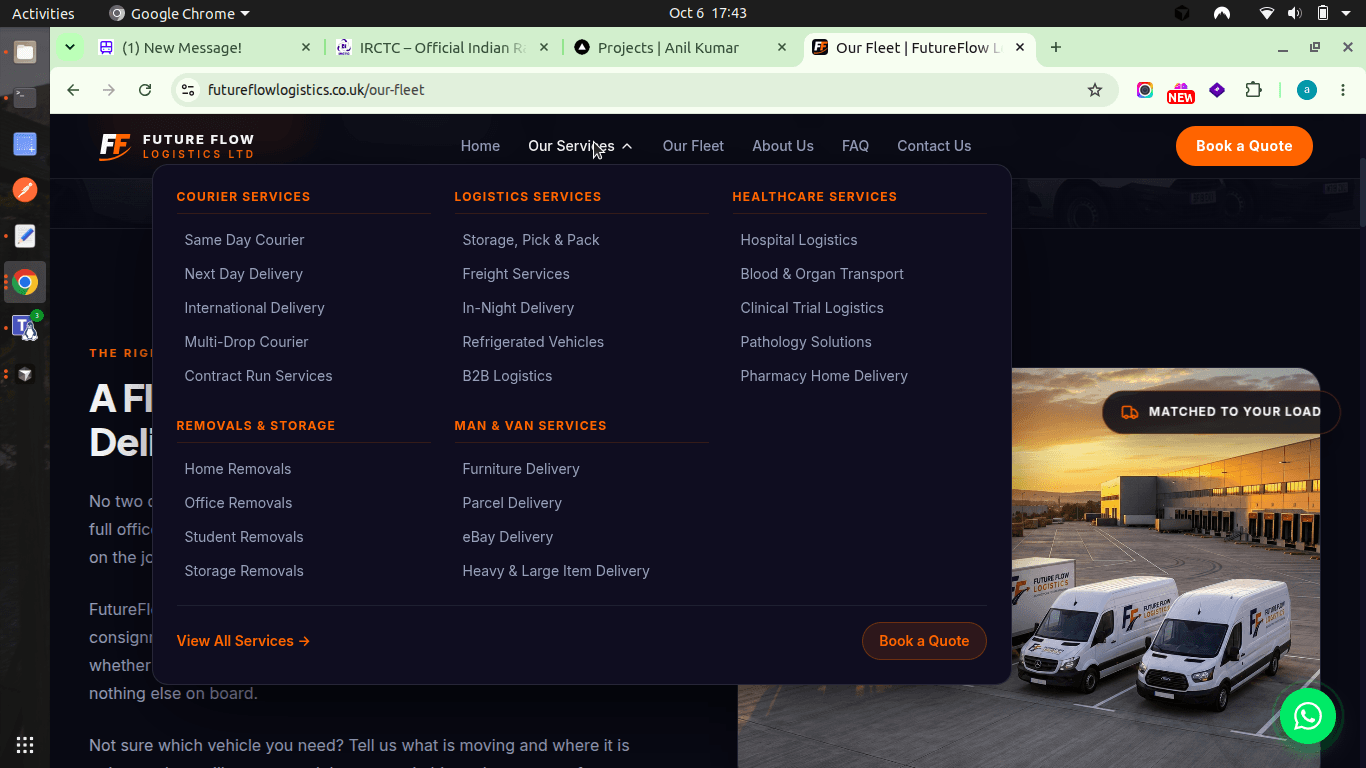Open the system volume indicator

[1294, 13]
